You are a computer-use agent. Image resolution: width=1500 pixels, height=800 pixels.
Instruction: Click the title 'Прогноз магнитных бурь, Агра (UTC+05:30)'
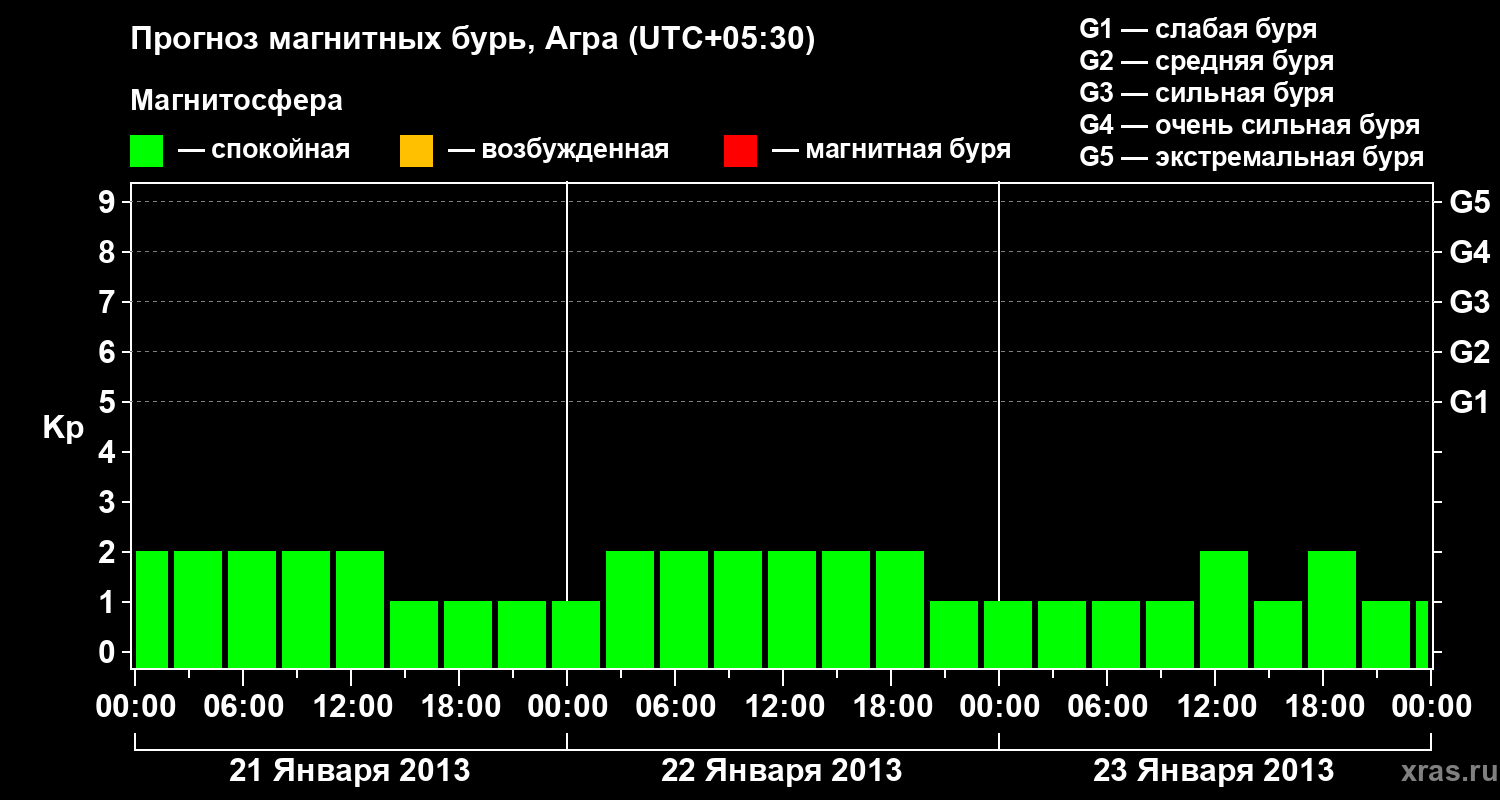(x=473, y=40)
